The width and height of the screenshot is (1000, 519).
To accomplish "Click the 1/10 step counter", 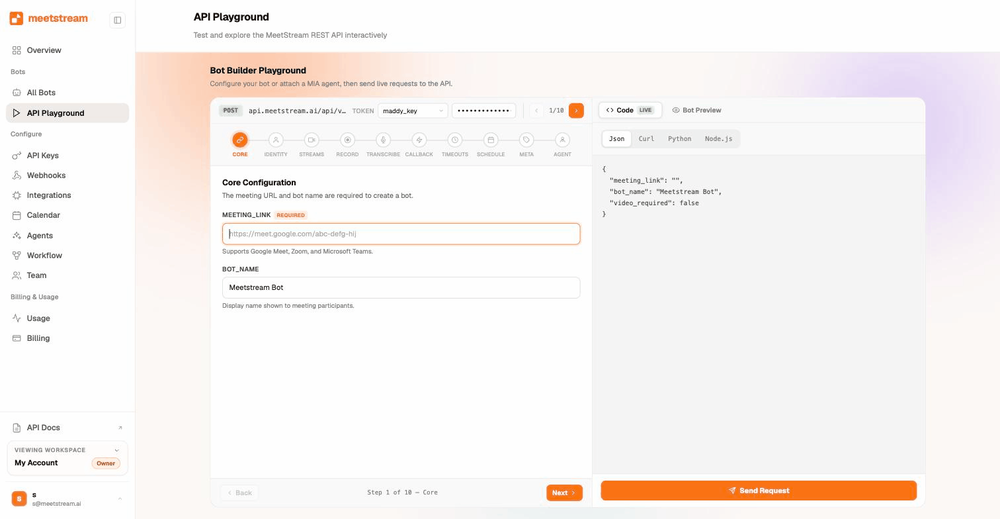I will pos(556,111).
